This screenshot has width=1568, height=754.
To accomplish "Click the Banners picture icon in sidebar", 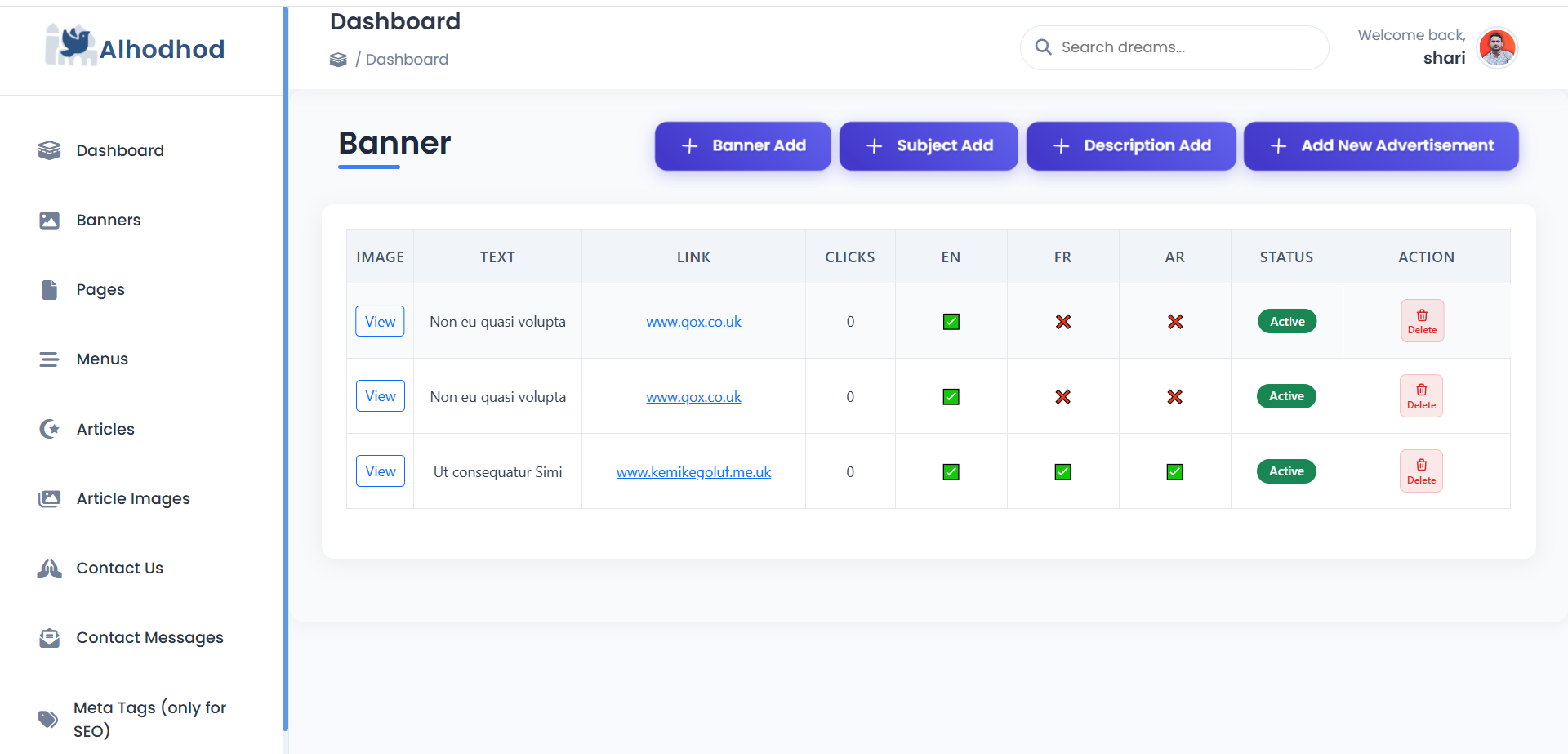I will tap(49, 221).
